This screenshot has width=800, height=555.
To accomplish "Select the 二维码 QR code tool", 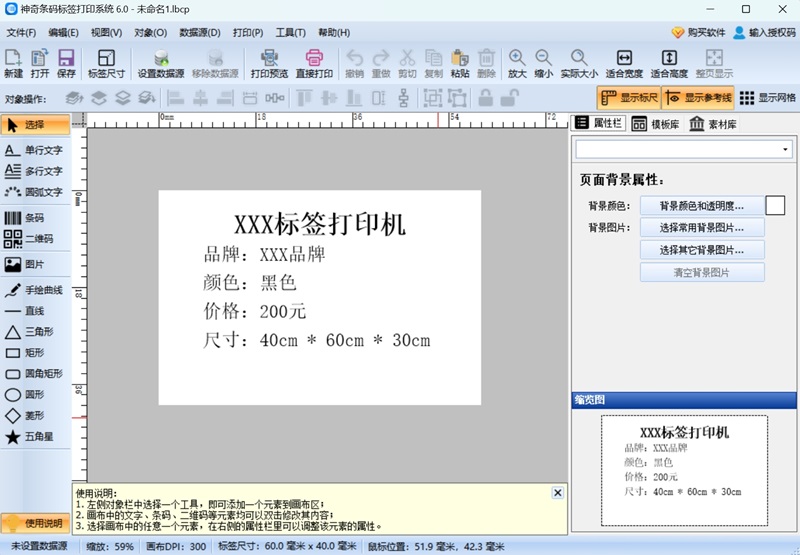I will point(34,239).
